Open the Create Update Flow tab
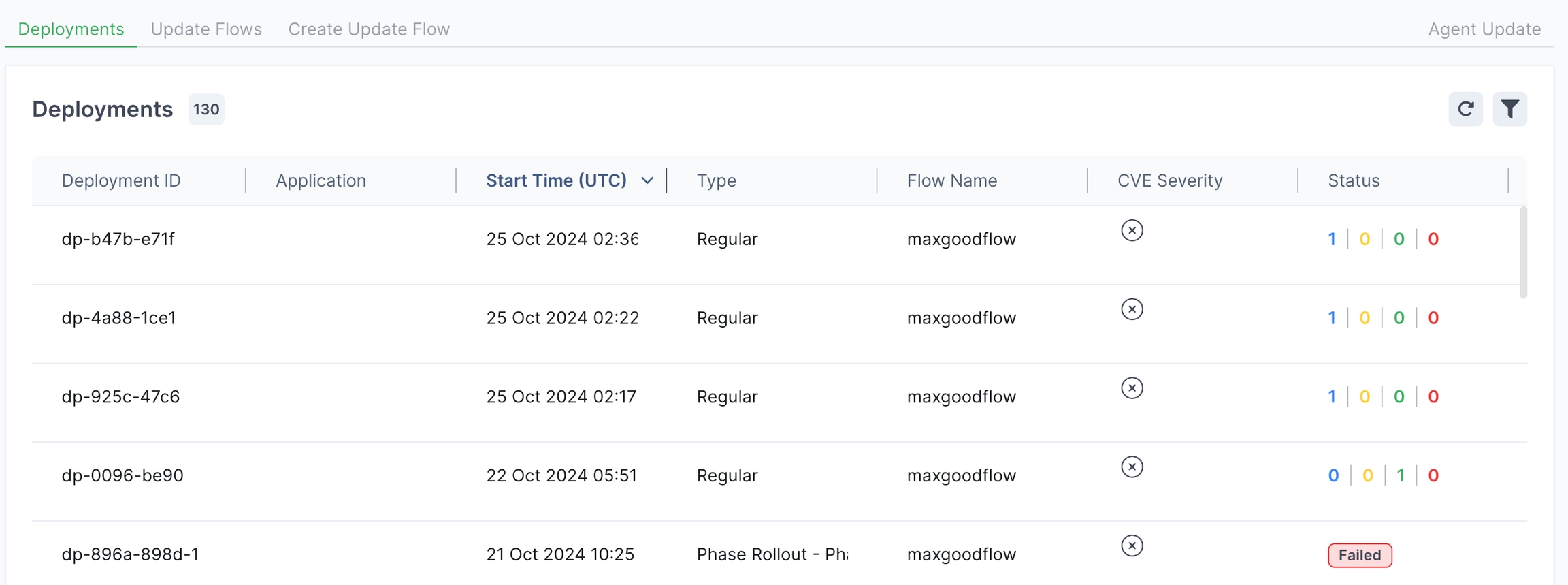This screenshot has height=585, width=1568. click(x=369, y=29)
